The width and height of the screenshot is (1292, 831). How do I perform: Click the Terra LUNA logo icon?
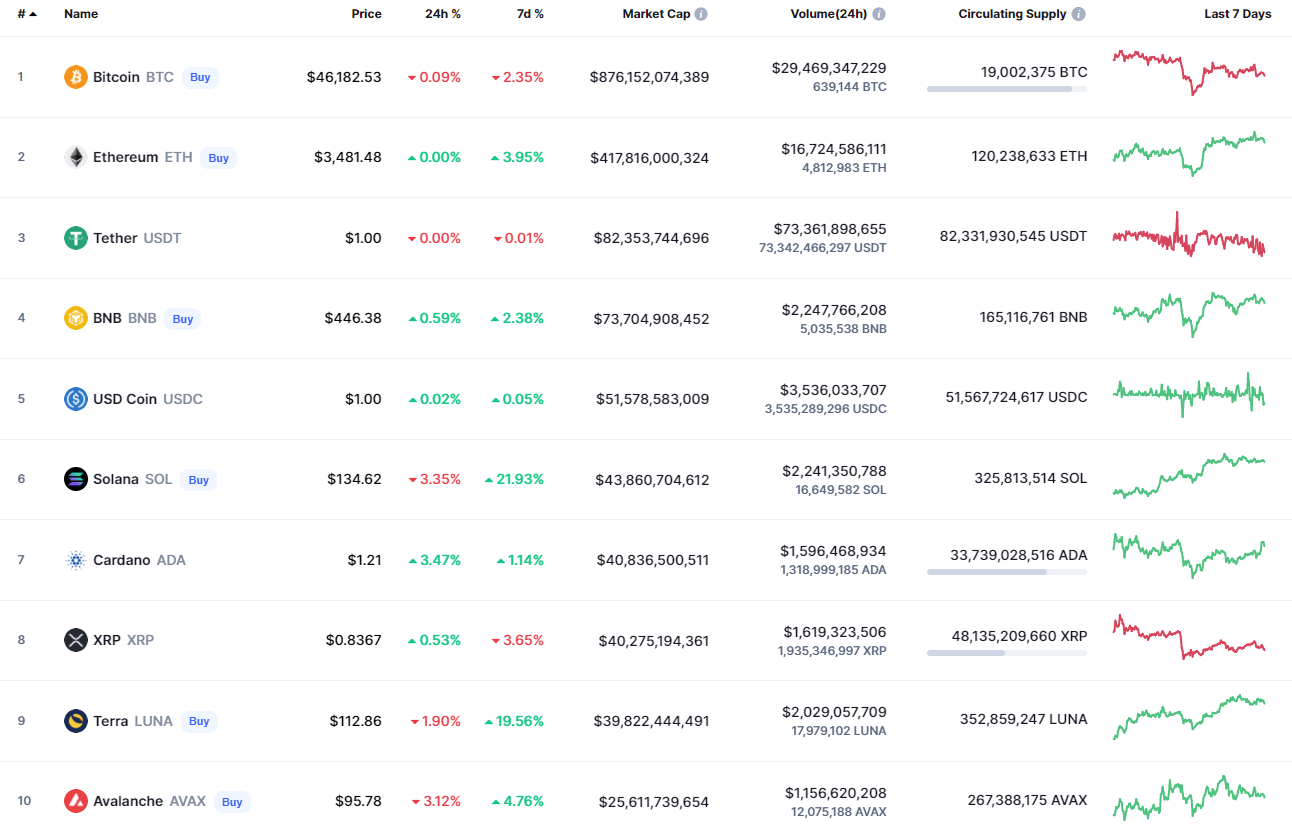[76, 721]
